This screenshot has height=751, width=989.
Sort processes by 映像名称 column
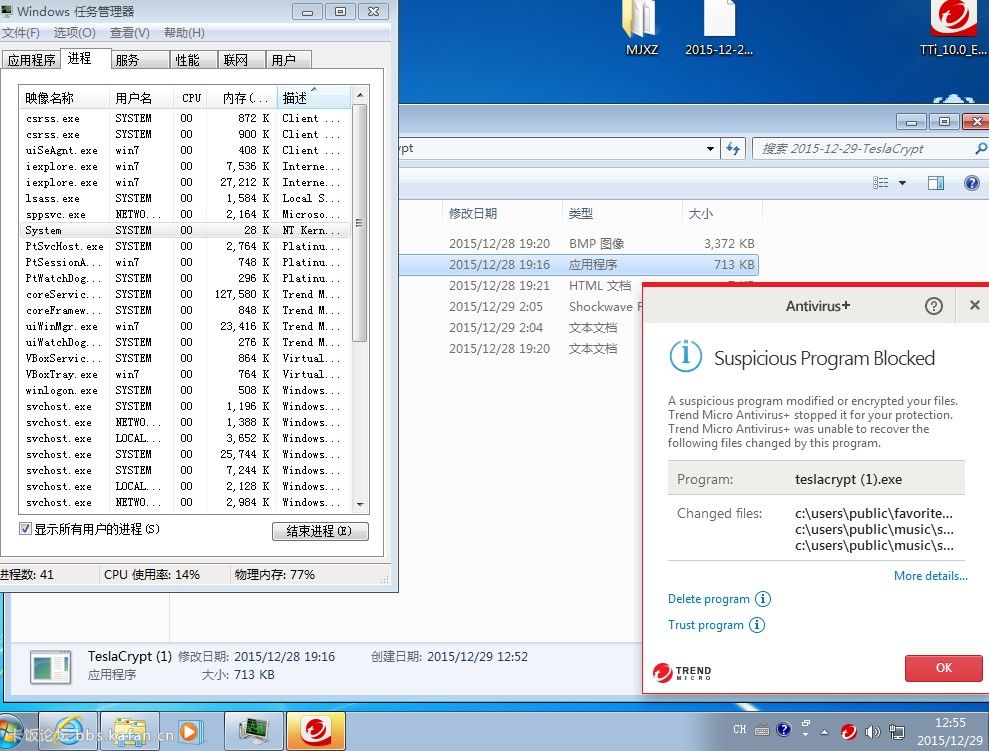(x=64, y=98)
